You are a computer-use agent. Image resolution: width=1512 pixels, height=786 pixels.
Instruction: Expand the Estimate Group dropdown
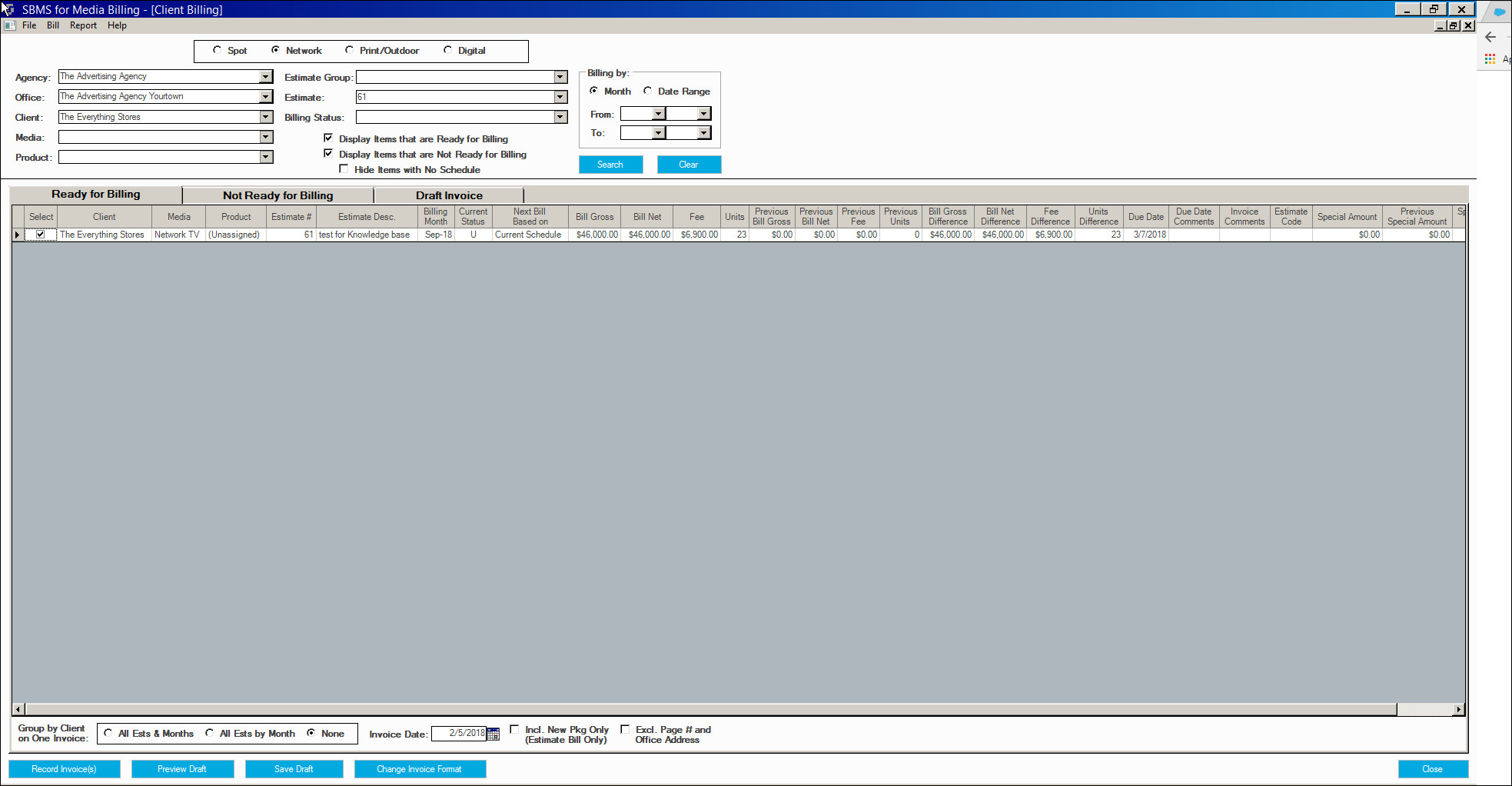point(560,77)
